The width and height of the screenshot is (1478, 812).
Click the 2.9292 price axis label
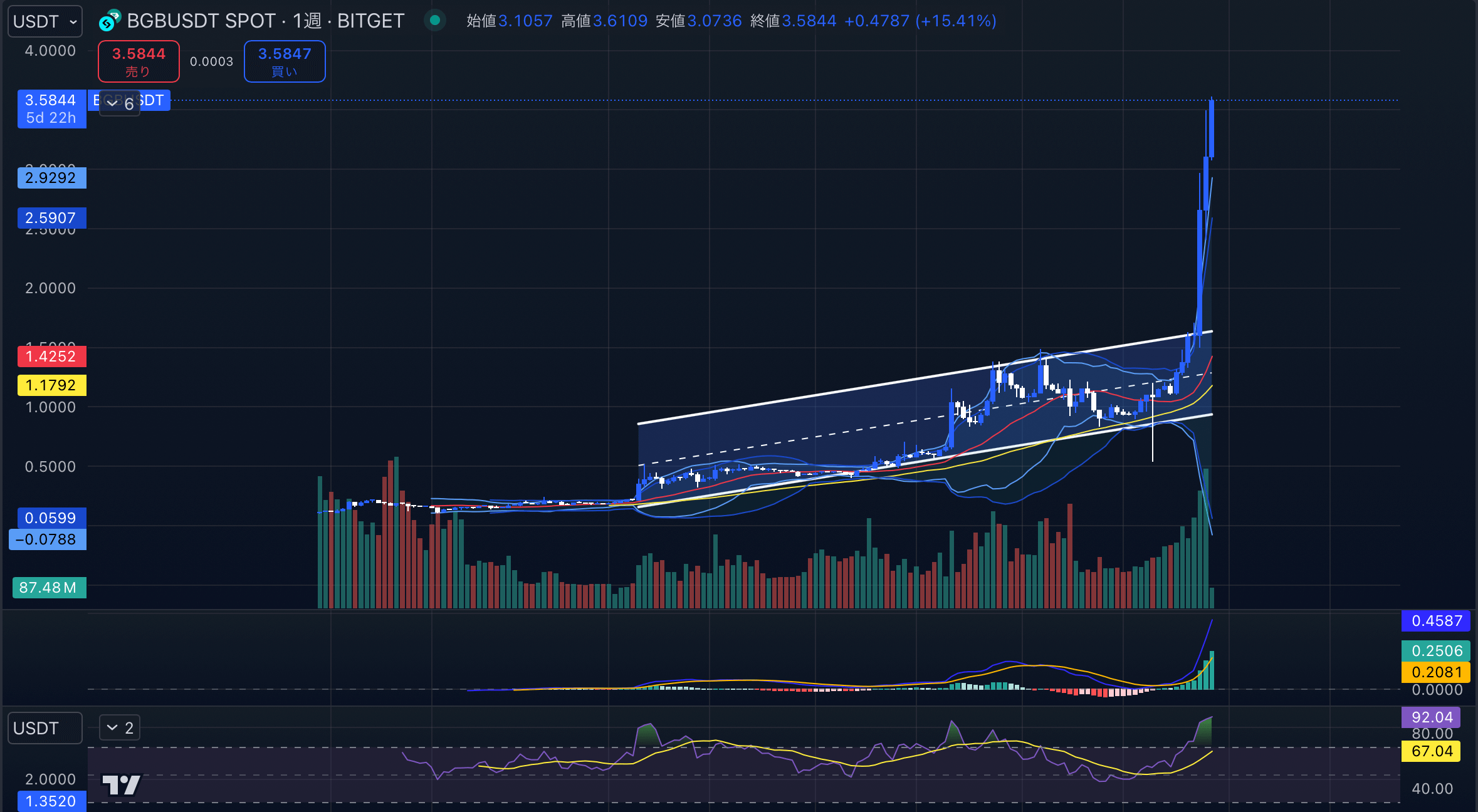pyautogui.click(x=51, y=178)
